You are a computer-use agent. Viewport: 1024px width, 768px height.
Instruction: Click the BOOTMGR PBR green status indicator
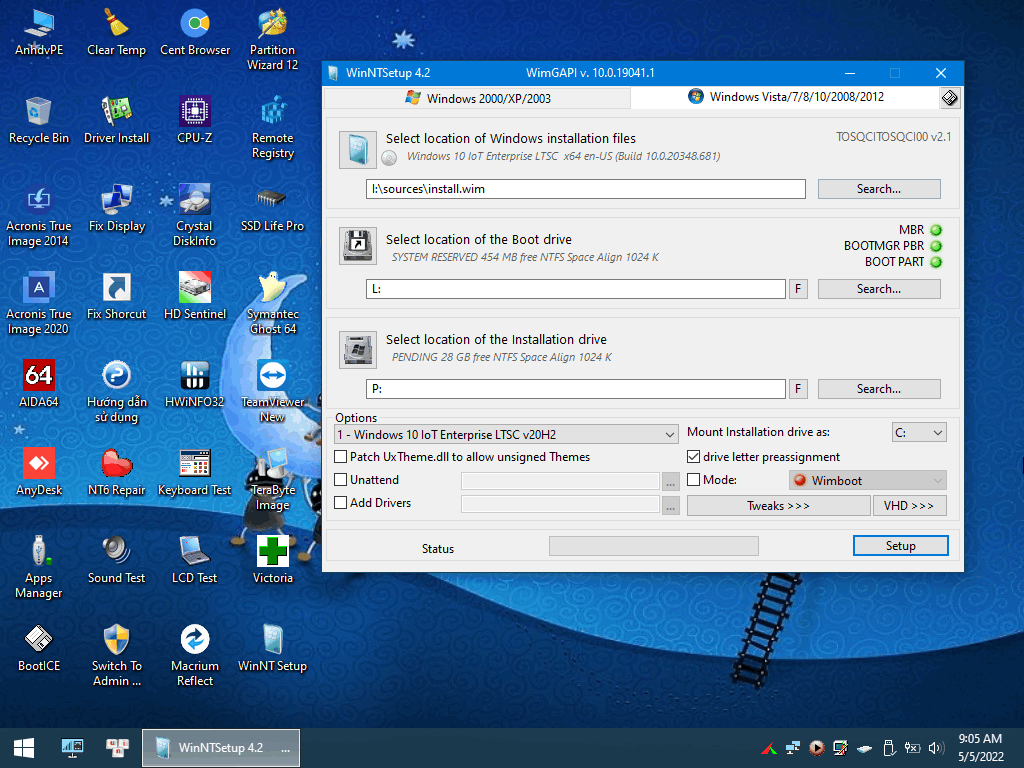[x=936, y=246]
